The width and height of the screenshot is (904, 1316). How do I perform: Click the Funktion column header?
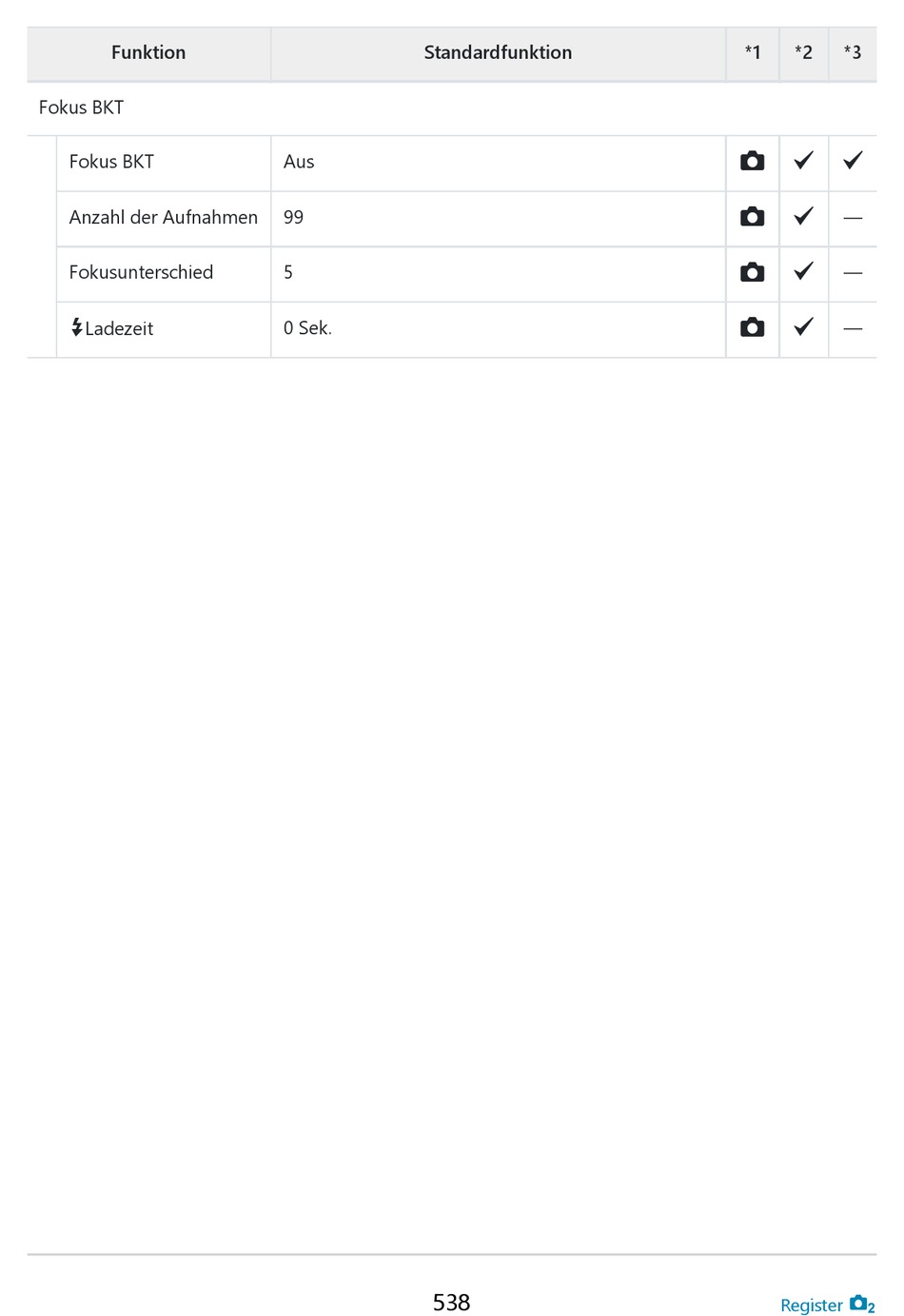tap(148, 52)
